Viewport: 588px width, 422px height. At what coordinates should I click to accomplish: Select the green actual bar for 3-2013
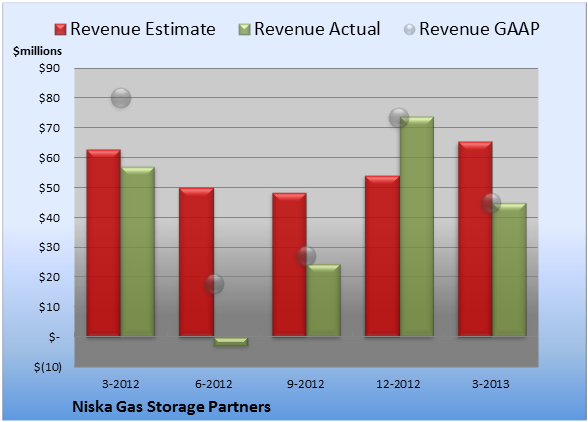tap(510, 270)
